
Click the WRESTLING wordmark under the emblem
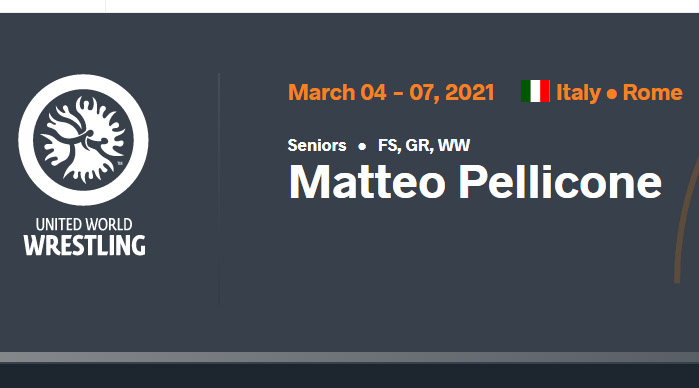[84, 245]
